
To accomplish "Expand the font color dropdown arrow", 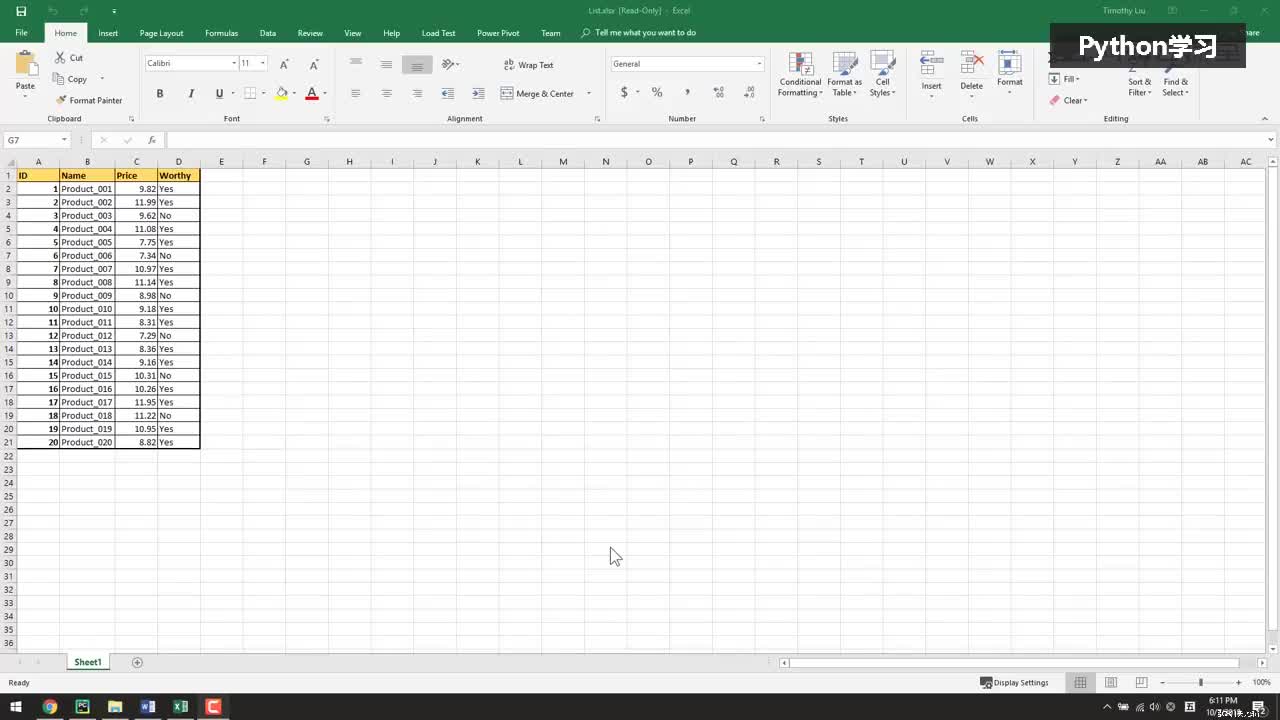I will pyautogui.click(x=324, y=93).
